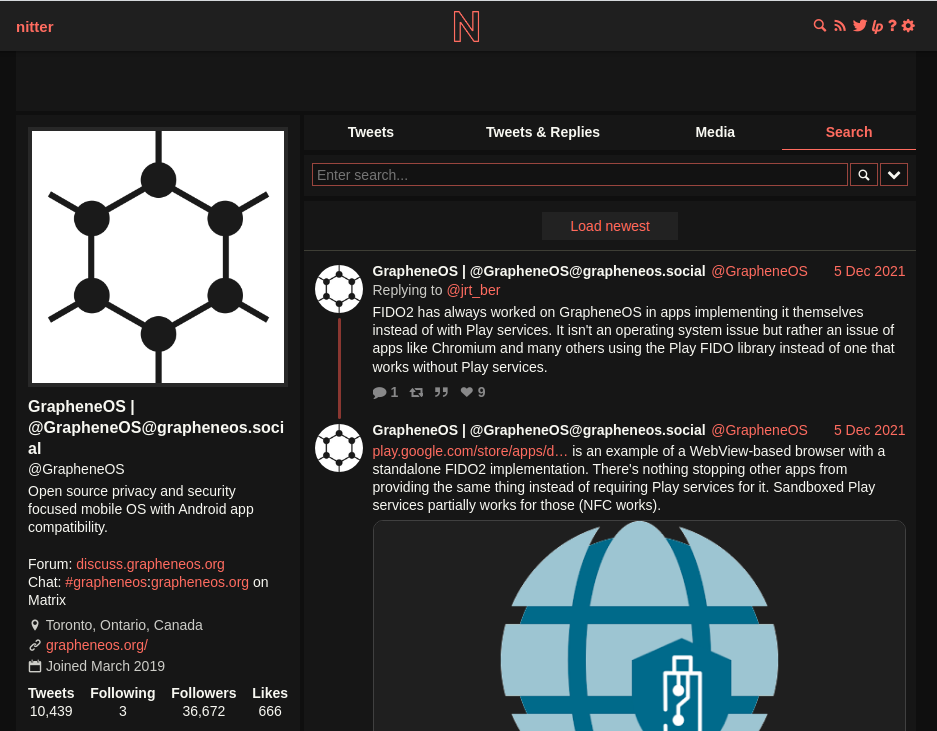
Task: Click the comment replies icon on first tweet
Action: pyautogui.click(x=379, y=392)
